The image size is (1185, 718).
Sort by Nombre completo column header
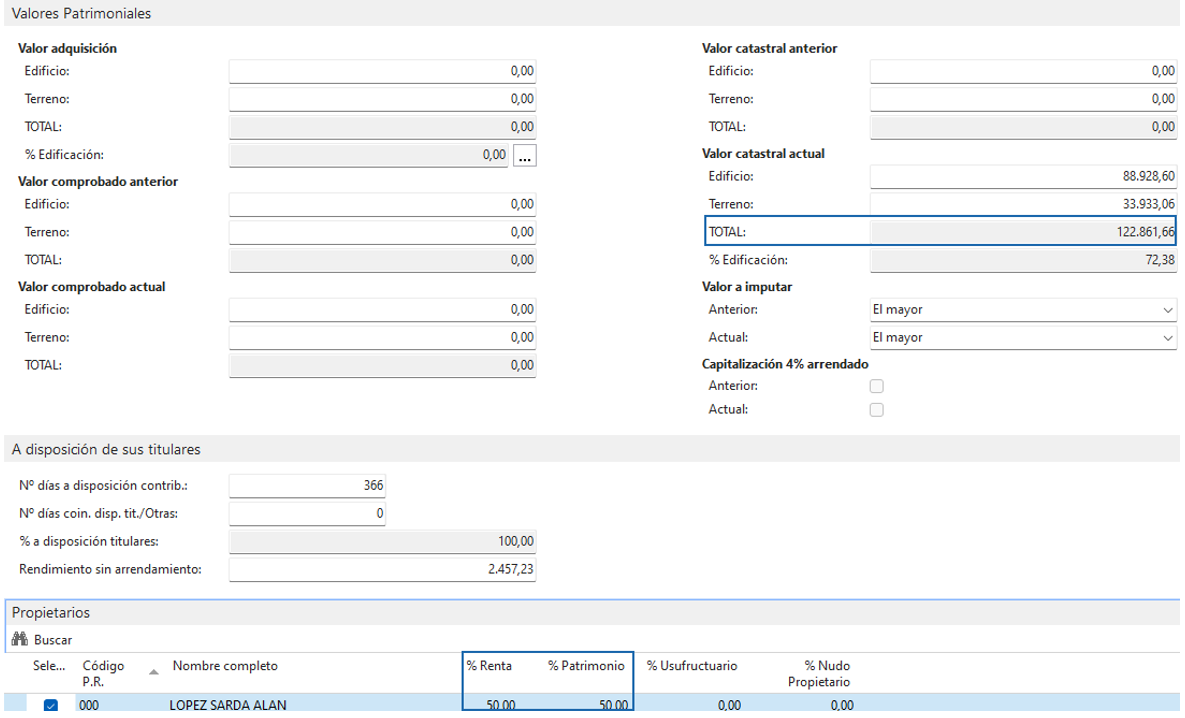pos(225,666)
